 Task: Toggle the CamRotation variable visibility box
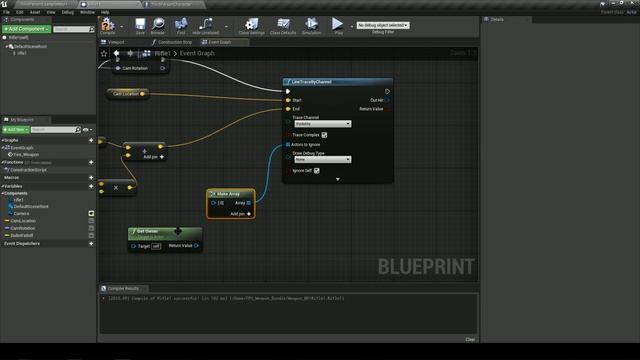click(x=91, y=228)
